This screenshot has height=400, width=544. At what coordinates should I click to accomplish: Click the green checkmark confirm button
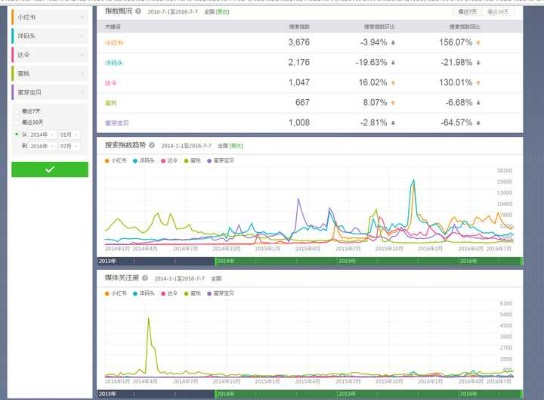click(x=50, y=169)
